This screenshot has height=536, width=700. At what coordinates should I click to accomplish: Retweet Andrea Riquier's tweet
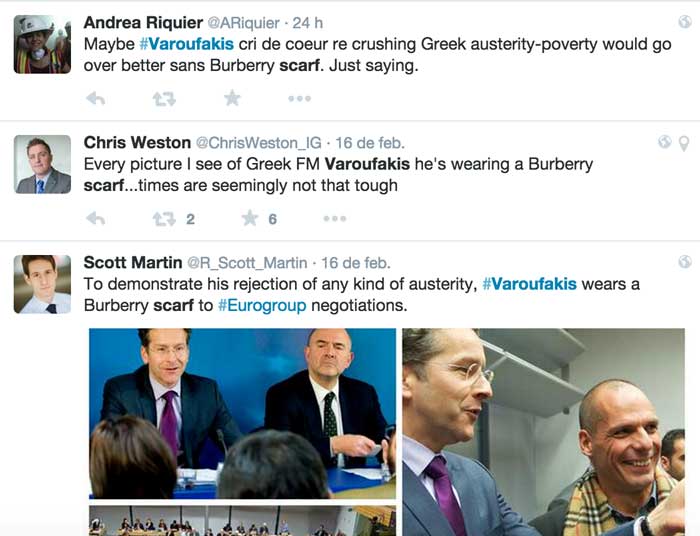164,99
